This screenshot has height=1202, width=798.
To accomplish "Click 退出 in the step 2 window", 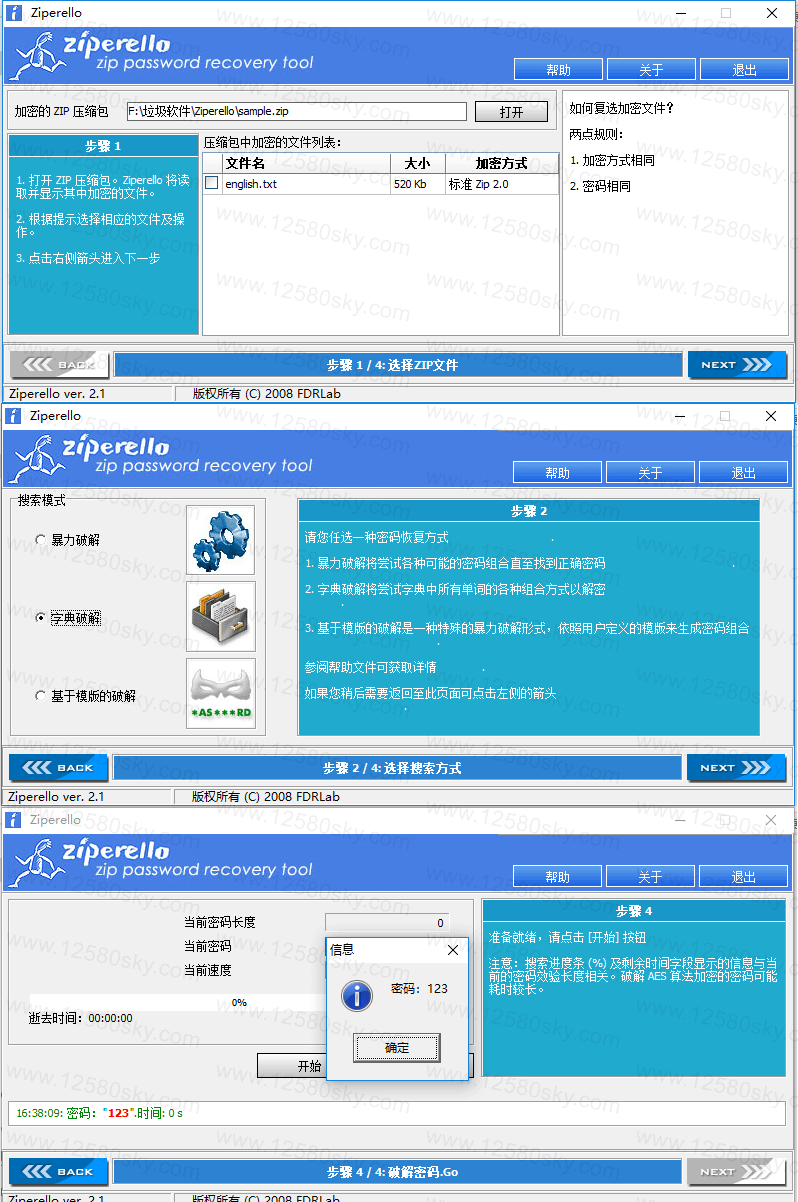I will (743, 473).
